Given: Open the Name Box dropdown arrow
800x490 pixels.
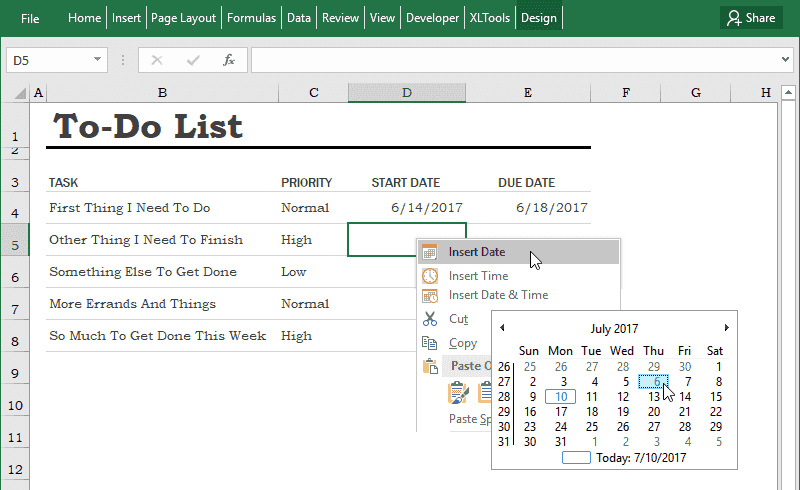Looking at the screenshot, I should point(97,59).
